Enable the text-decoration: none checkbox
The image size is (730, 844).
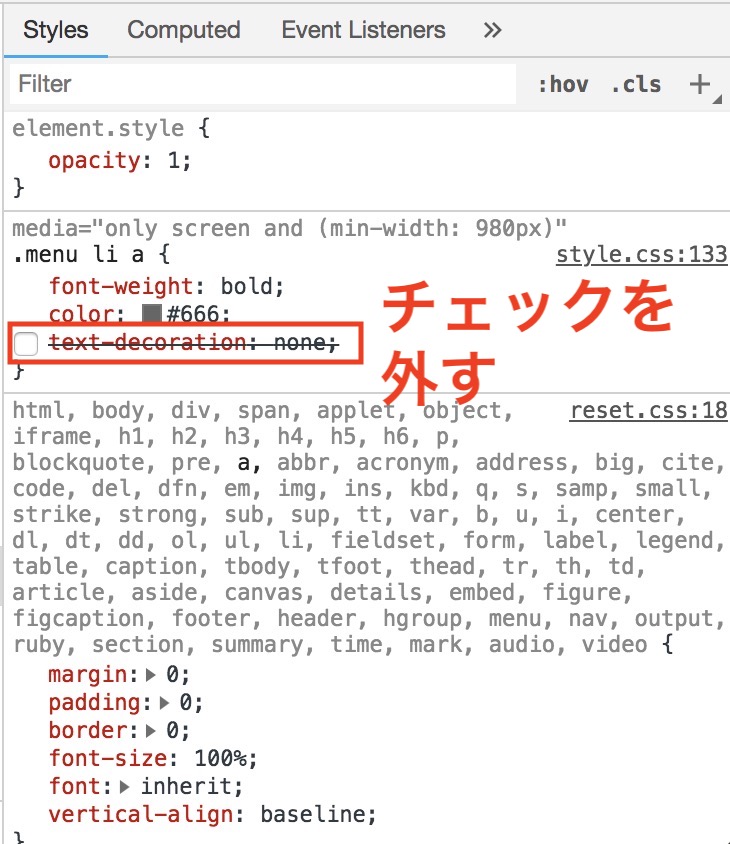tap(26, 343)
